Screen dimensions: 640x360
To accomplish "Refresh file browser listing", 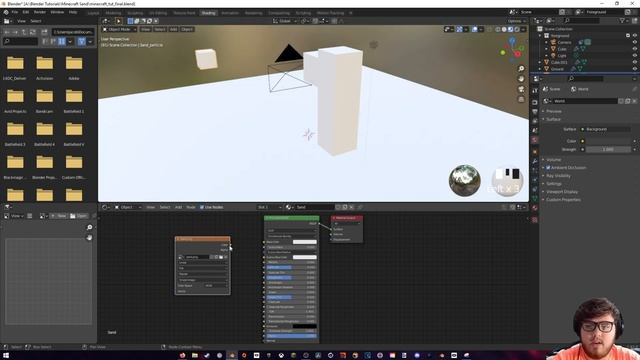I will tap(33, 32).
